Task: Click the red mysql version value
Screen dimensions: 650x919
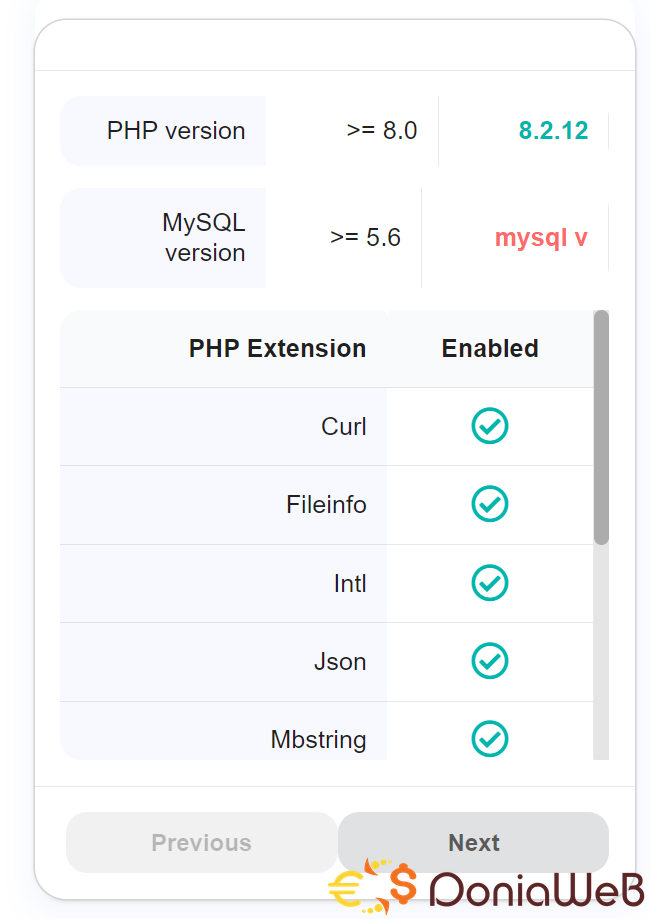Action: click(541, 238)
